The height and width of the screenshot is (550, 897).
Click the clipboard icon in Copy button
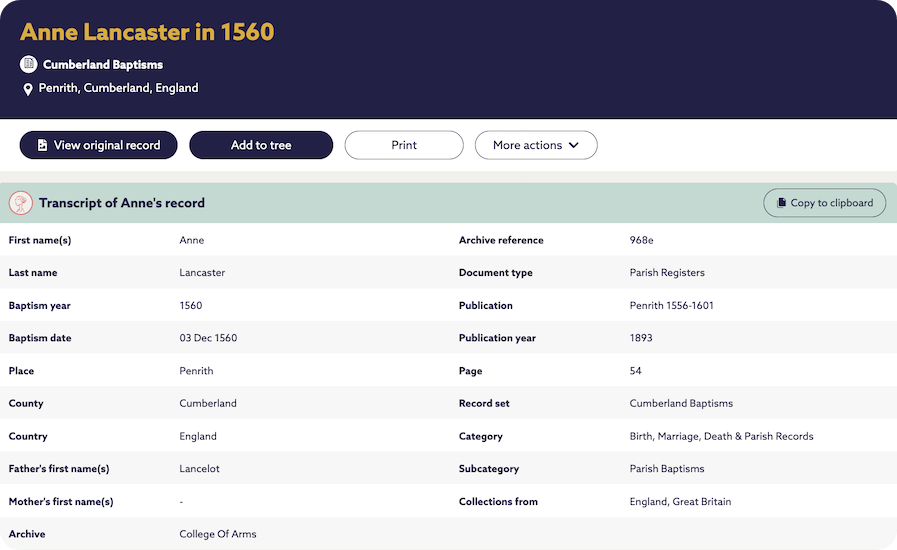click(x=779, y=203)
